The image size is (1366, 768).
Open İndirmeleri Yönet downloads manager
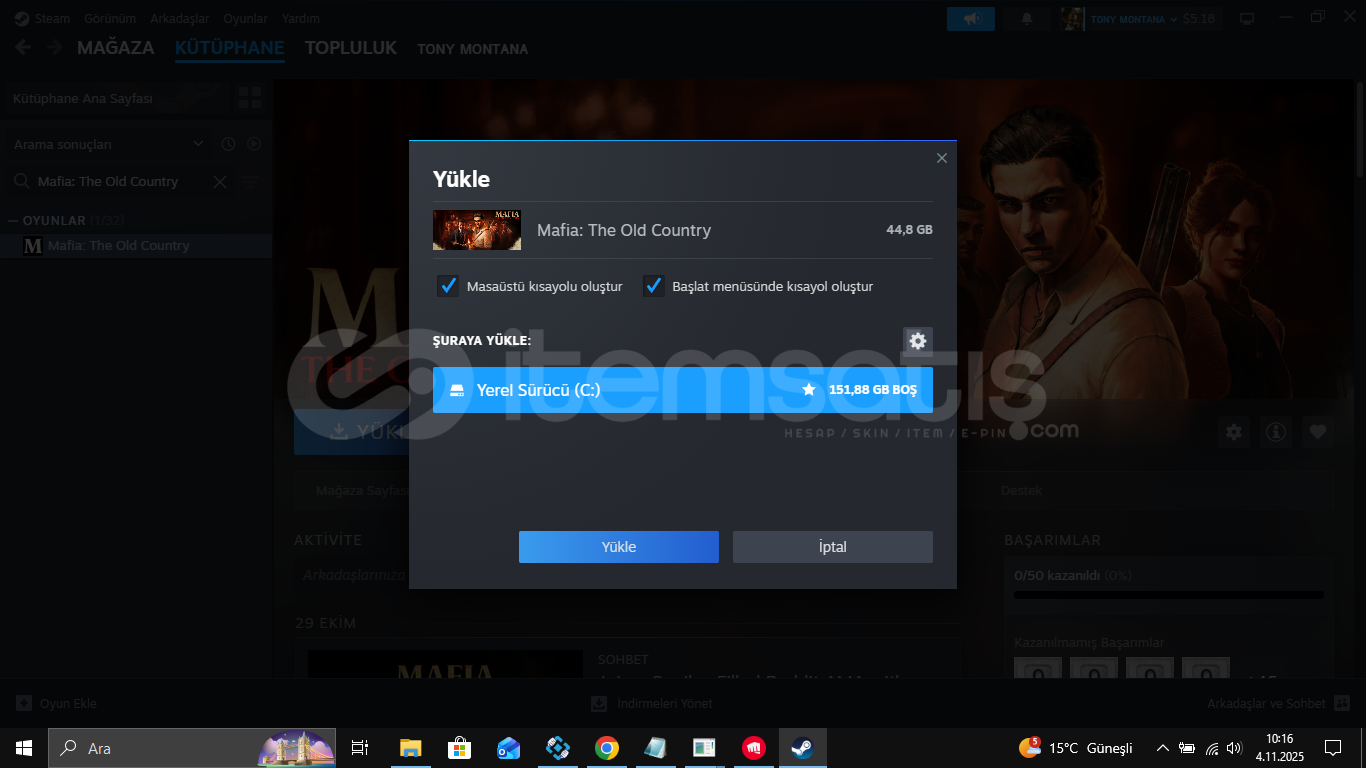point(652,704)
